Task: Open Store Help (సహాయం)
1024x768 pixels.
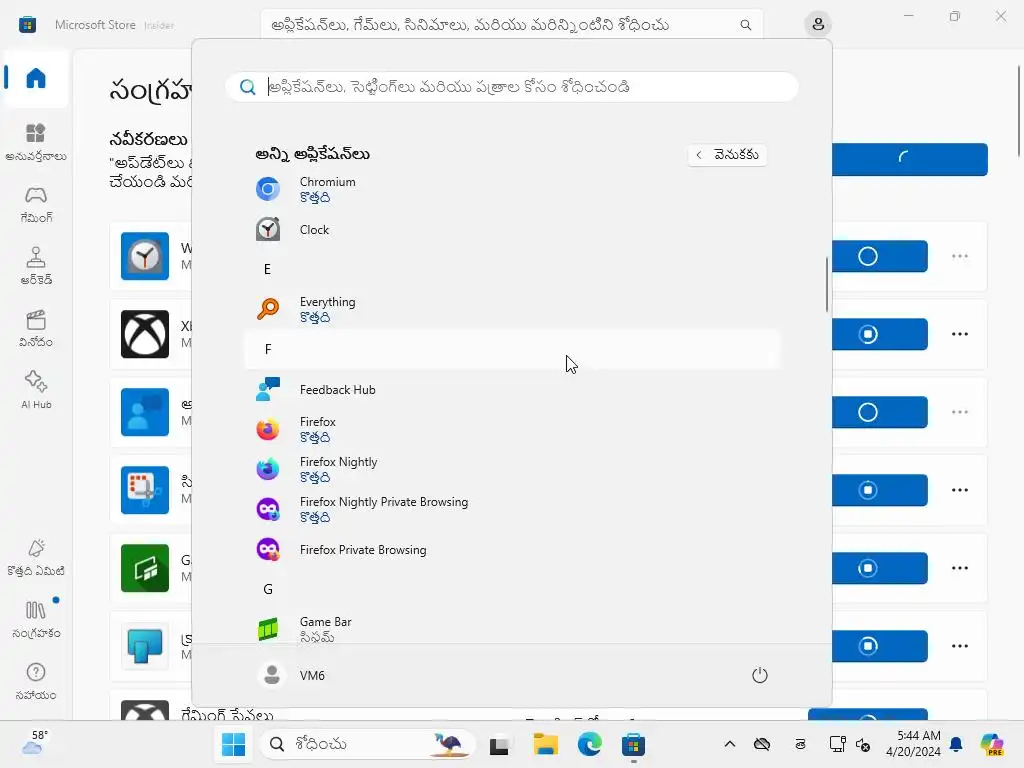Action: [36, 682]
